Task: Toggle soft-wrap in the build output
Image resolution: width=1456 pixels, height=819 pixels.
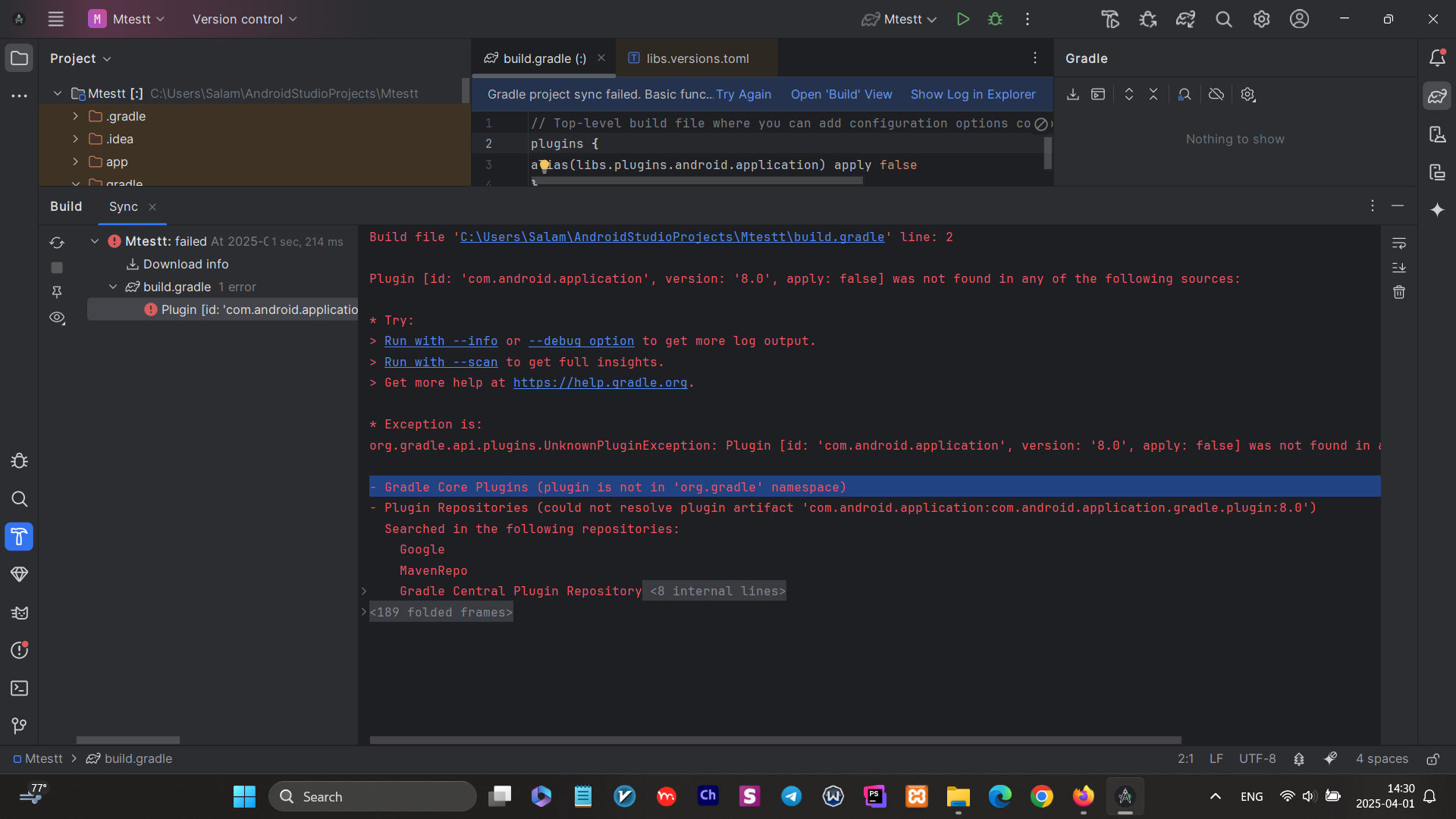Action: pos(1399,243)
